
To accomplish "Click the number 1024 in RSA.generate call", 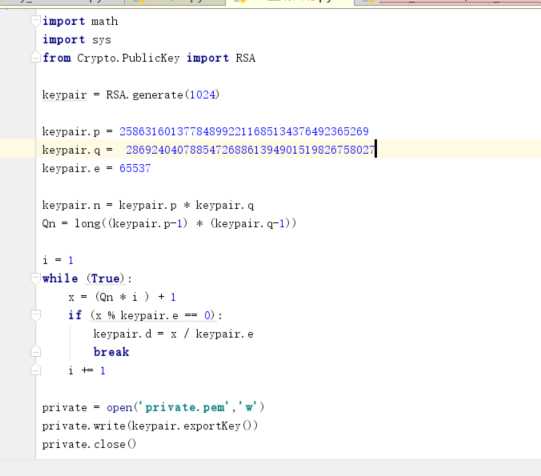I will [203, 95].
